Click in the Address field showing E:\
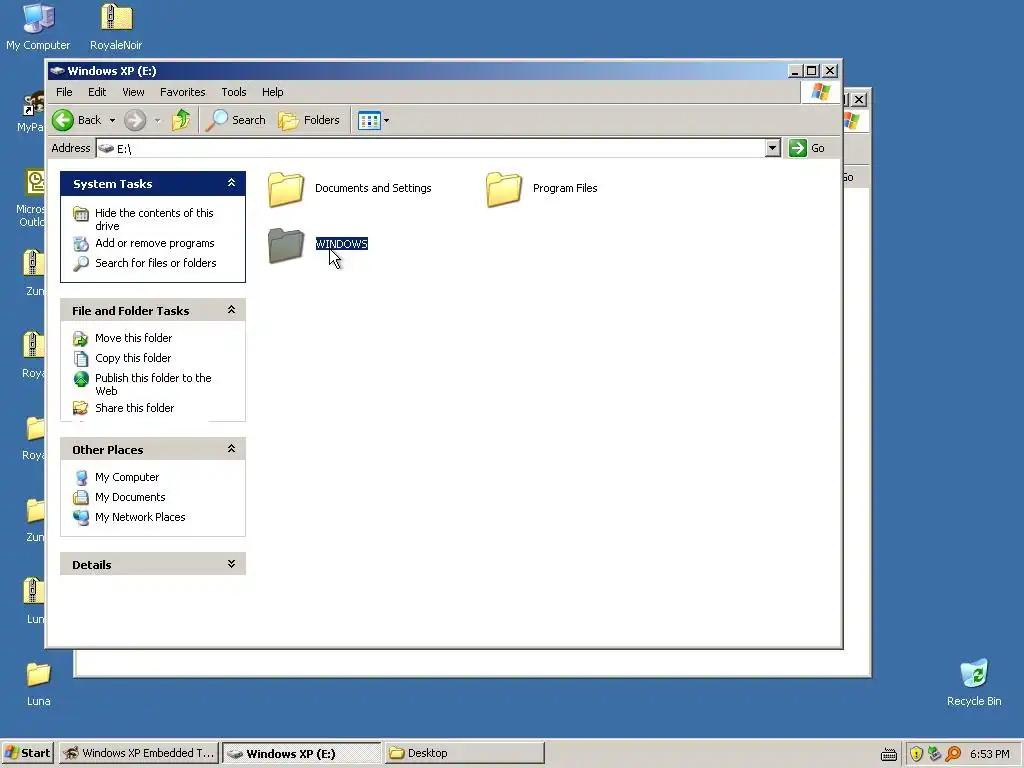Screen dimensions: 1024x768 click(x=431, y=148)
